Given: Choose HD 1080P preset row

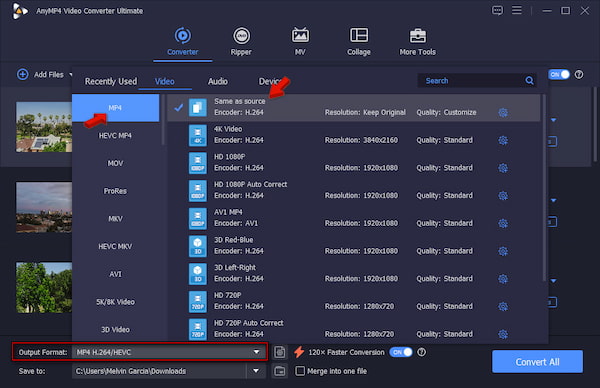Looking at the screenshot, I should click(353, 163).
